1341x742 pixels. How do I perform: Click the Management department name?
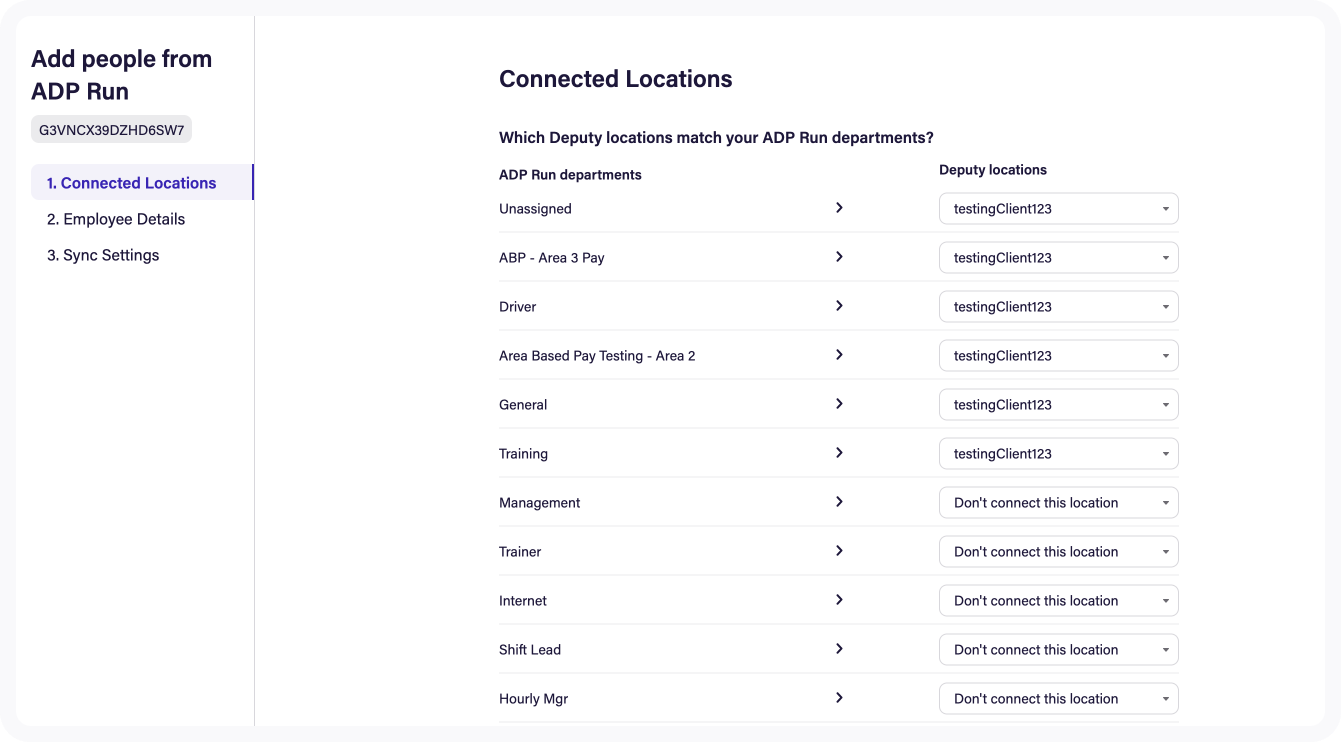pyautogui.click(x=540, y=503)
